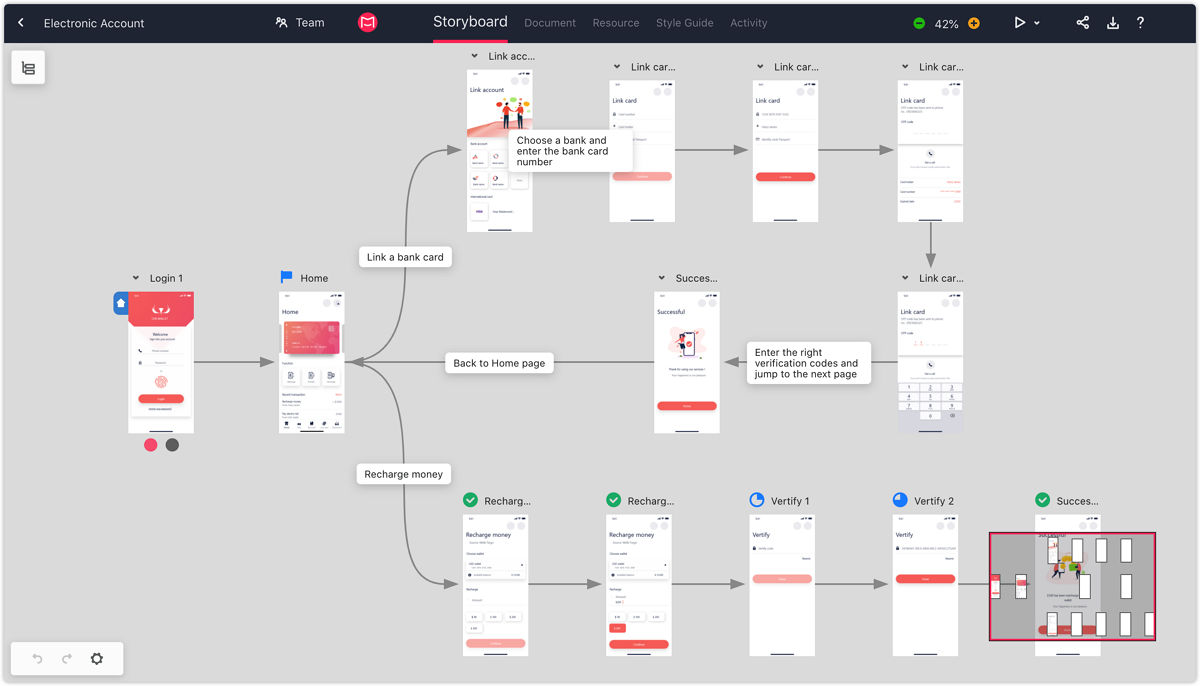Switch to the Document tab

pyautogui.click(x=550, y=23)
